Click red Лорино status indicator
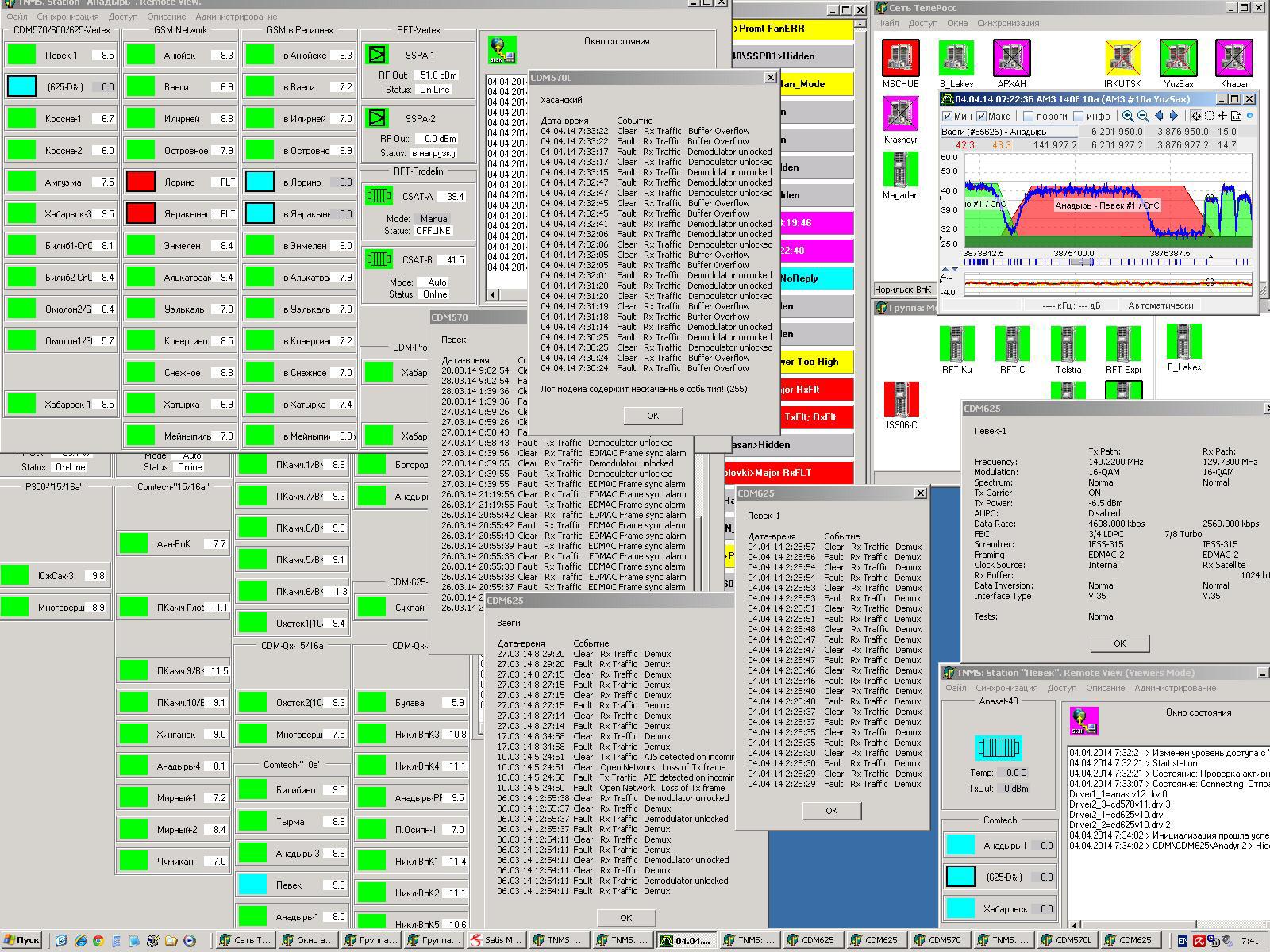Screen dimensions: 1270x952 [140, 182]
